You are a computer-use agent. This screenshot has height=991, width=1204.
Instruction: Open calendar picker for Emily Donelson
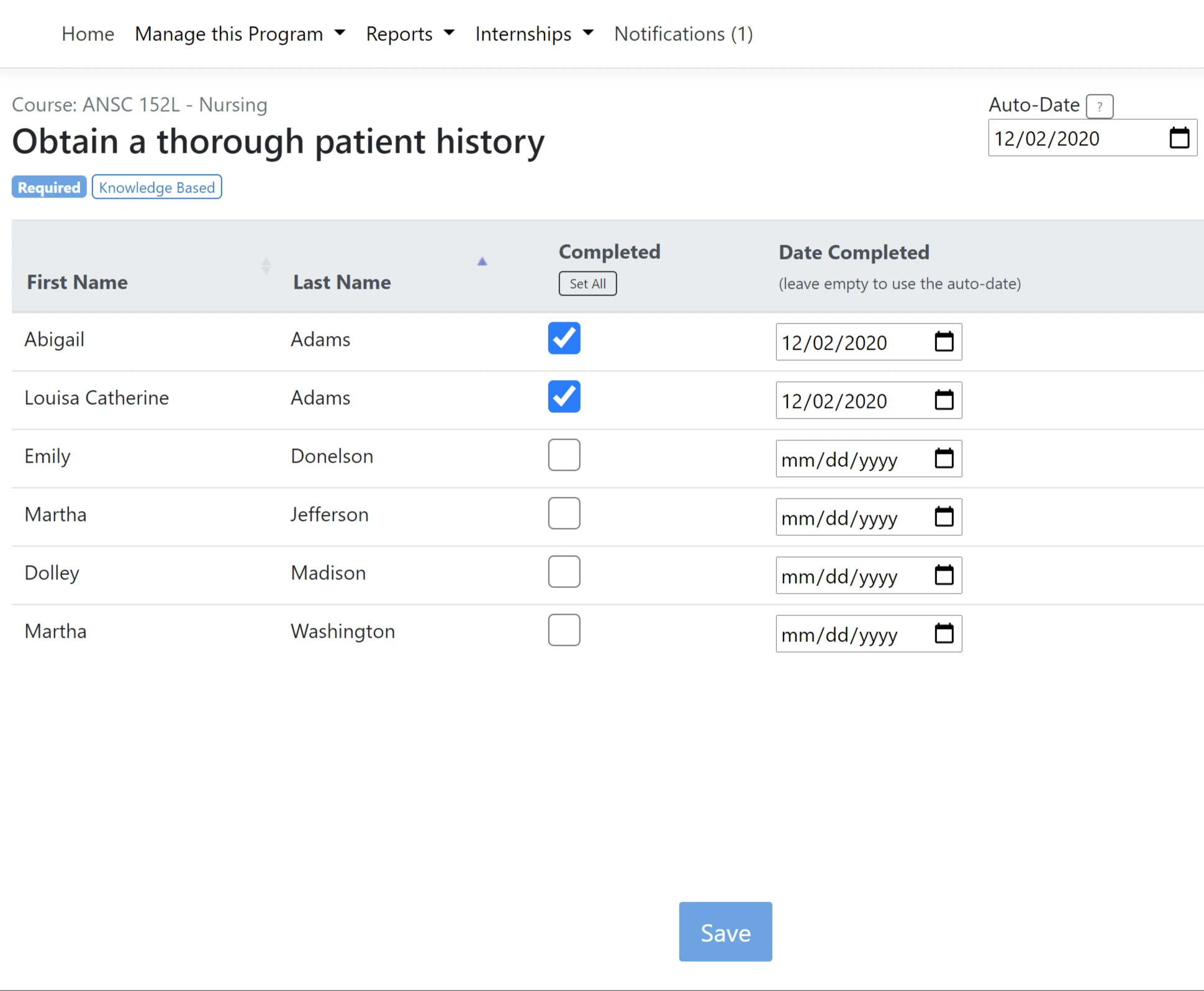coord(943,458)
